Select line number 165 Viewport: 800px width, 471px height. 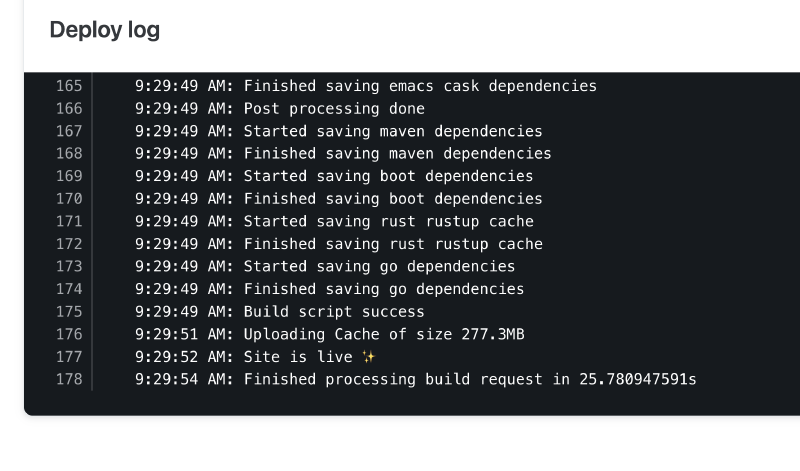[x=69, y=86]
